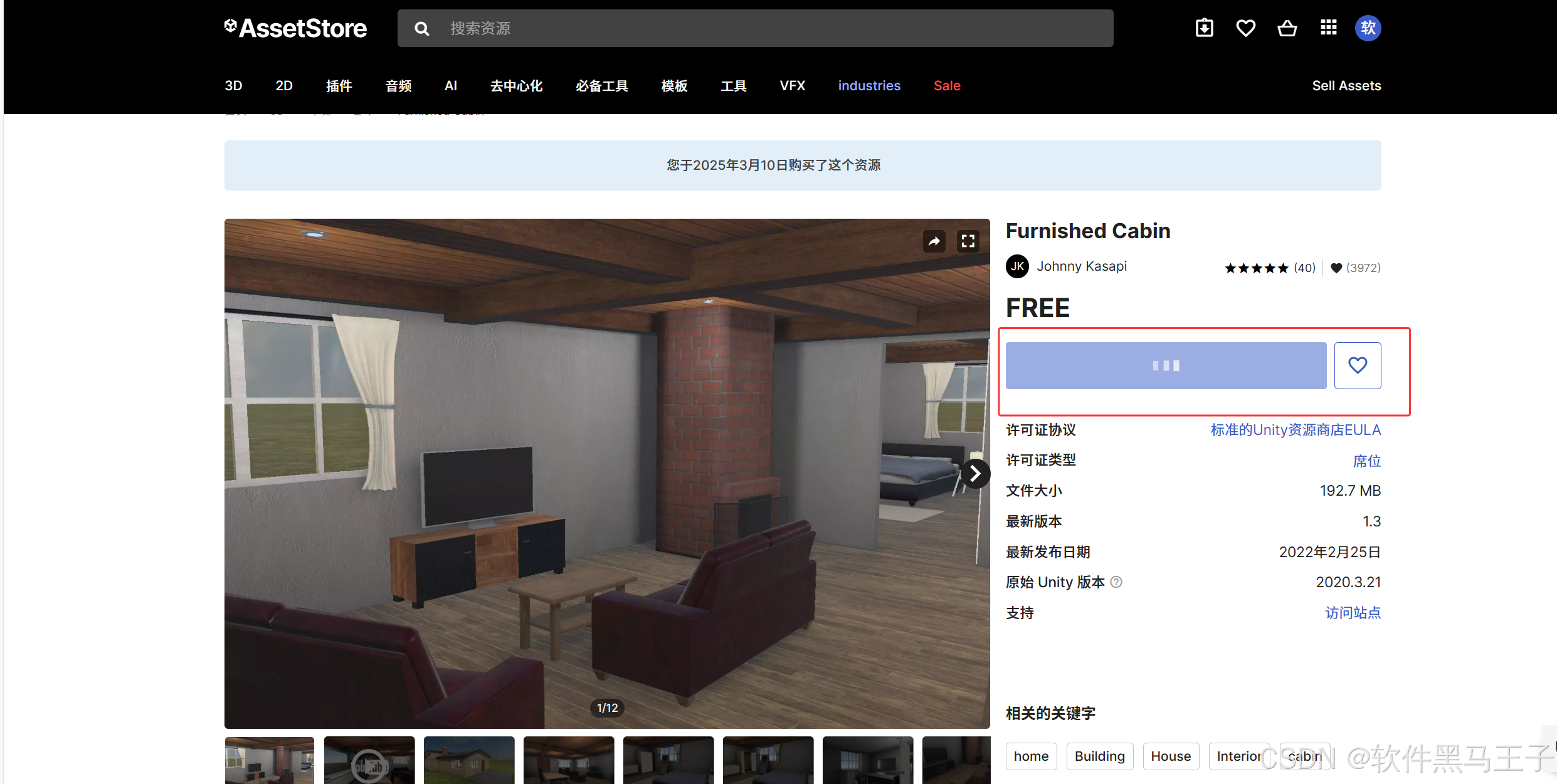Enter fullscreen image preview
This screenshot has width=1557, height=784.
click(x=968, y=241)
